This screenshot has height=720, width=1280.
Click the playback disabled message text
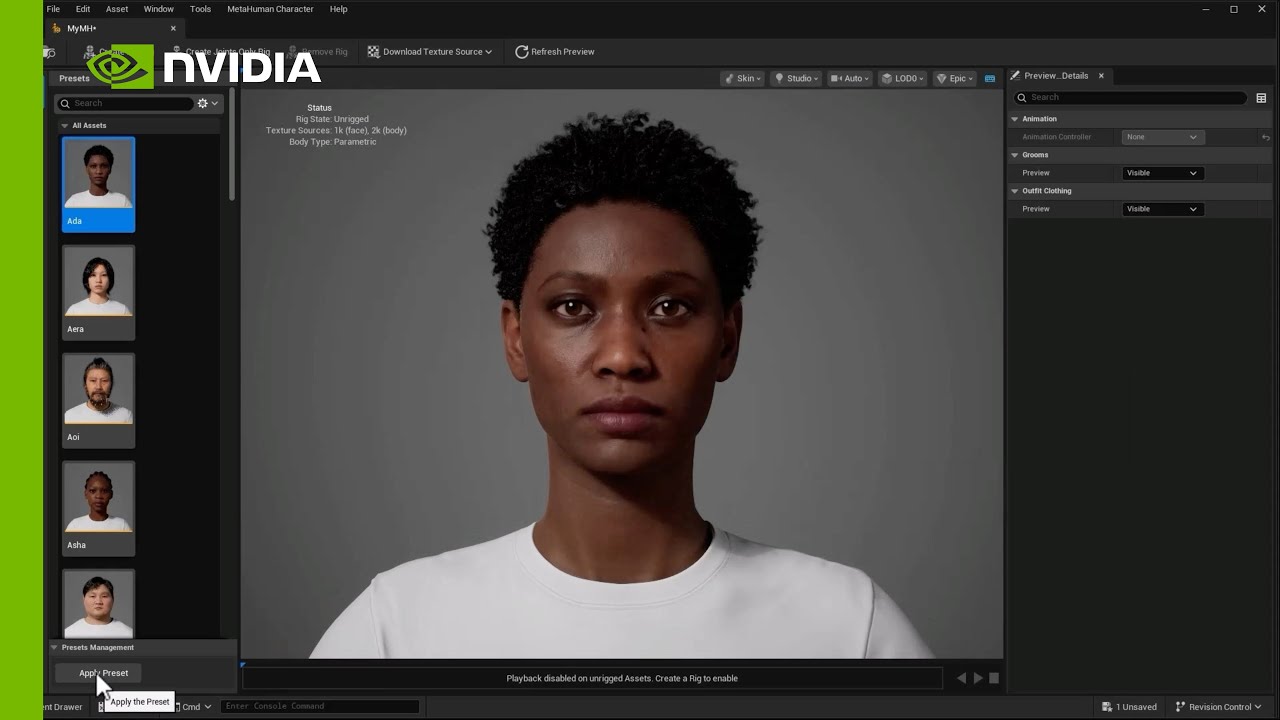(x=622, y=678)
